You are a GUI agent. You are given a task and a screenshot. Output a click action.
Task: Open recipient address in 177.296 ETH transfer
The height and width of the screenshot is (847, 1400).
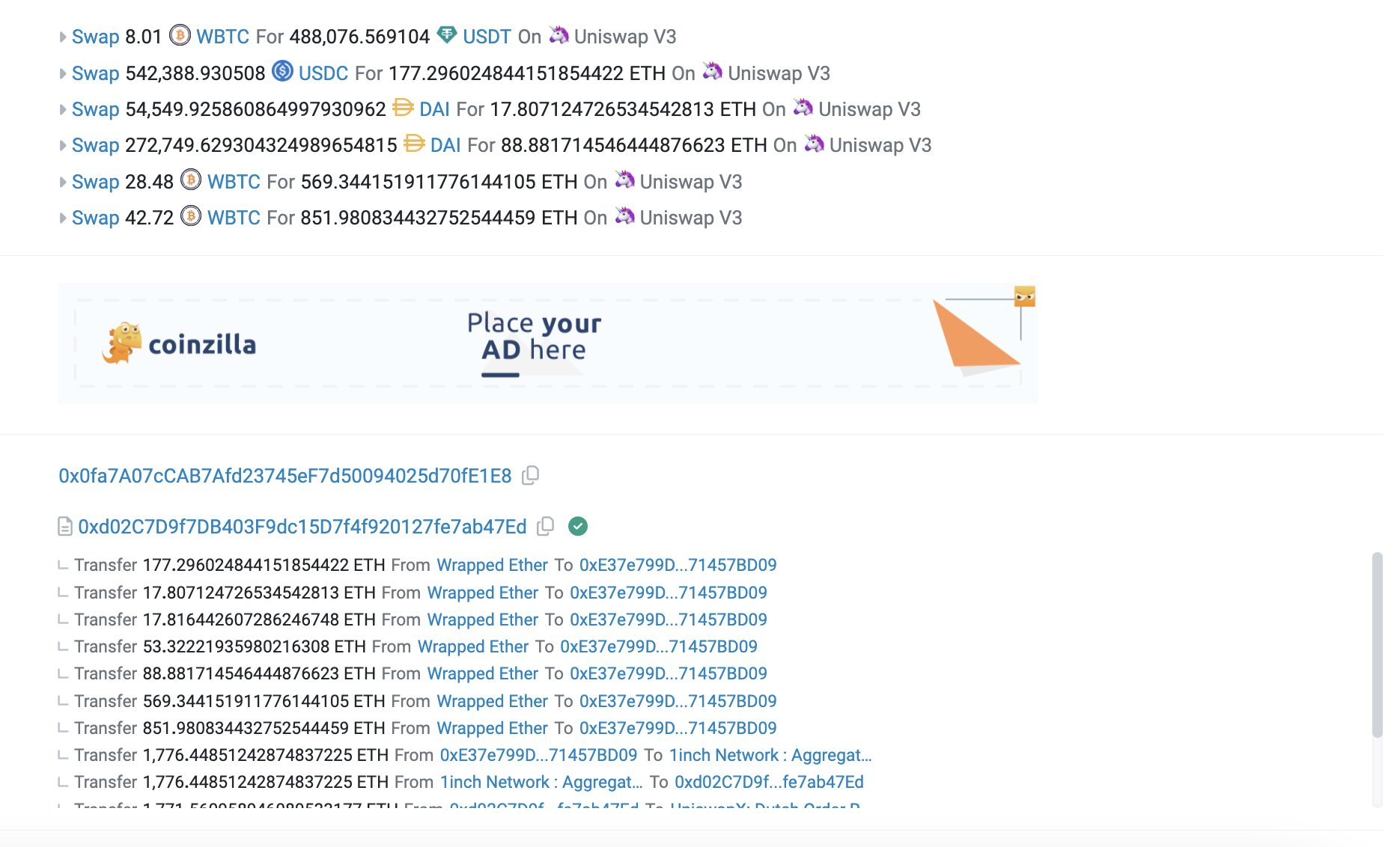(678, 565)
